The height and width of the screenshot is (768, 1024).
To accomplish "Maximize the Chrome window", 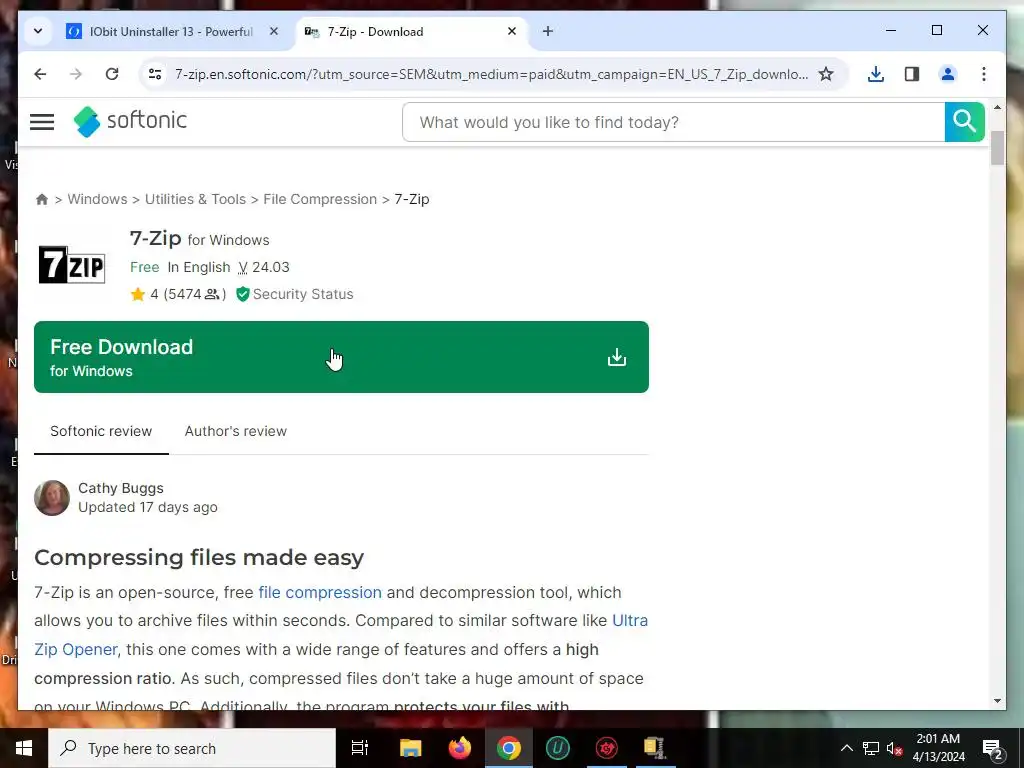I will click(936, 31).
